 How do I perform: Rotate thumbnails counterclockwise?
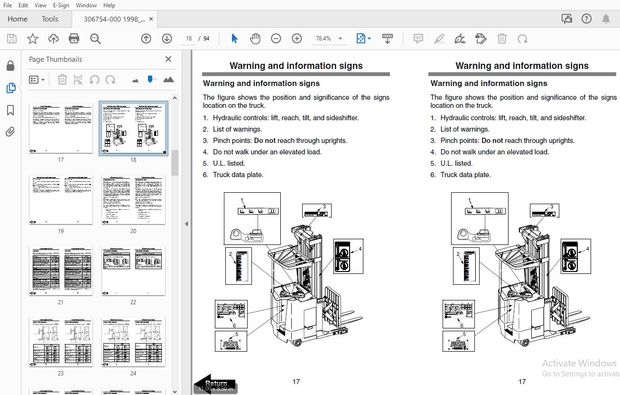(94, 80)
